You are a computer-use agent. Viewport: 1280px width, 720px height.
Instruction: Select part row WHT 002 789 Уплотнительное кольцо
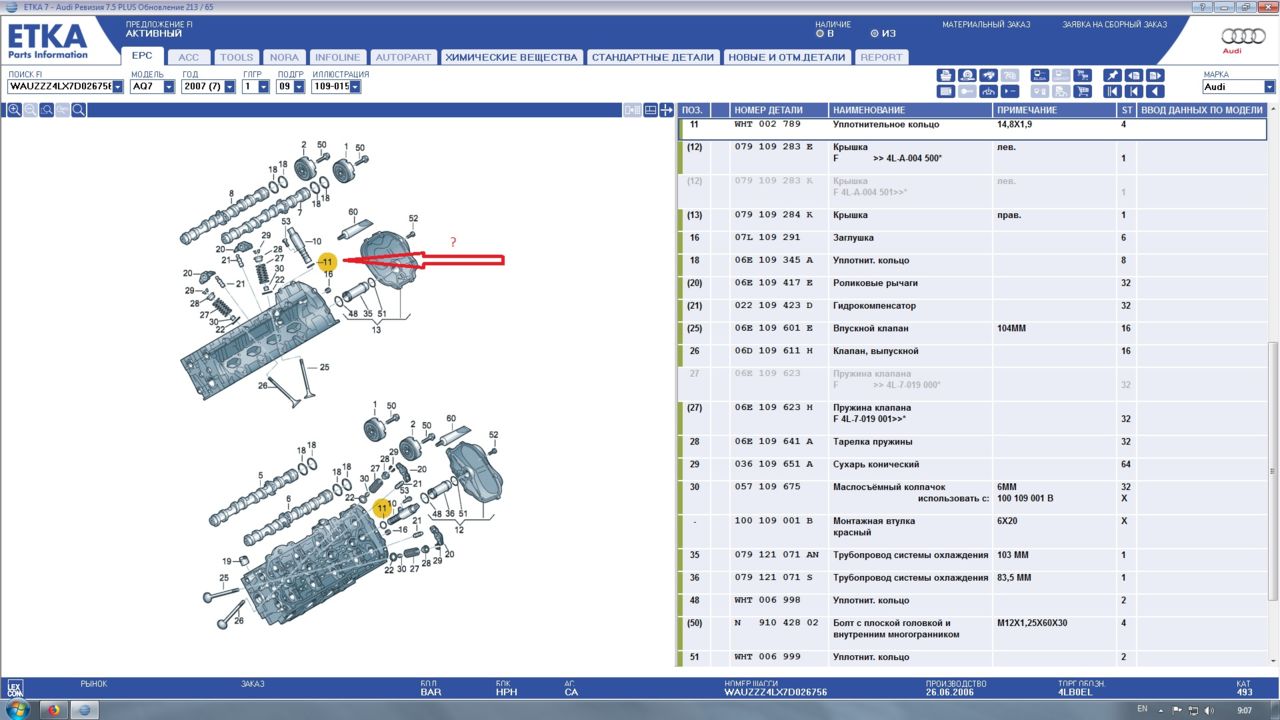click(972, 128)
